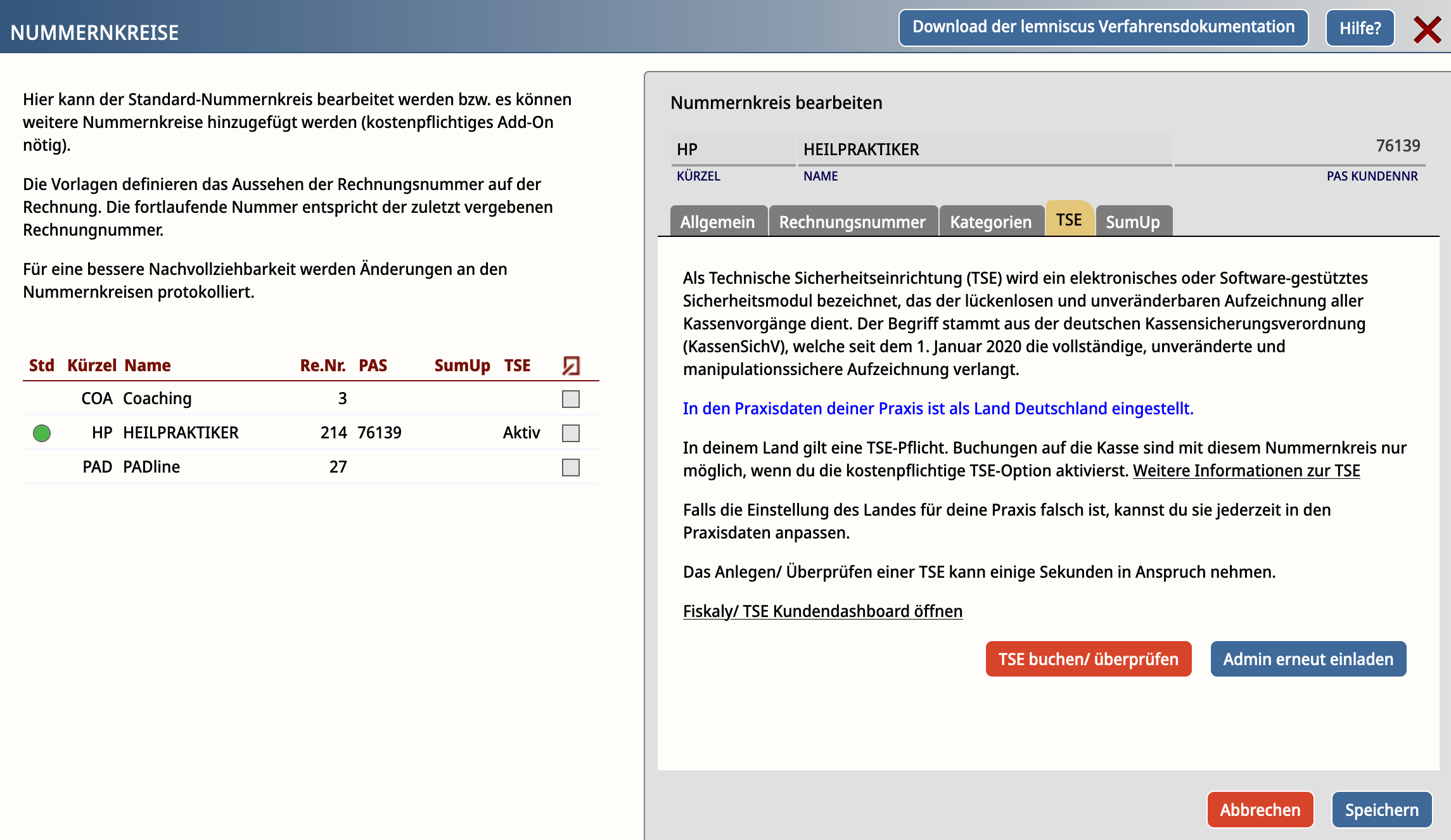The image size is (1451, 840).
Task: Close the Nummernkreise dialog with red X
Action: (1427, 29)
